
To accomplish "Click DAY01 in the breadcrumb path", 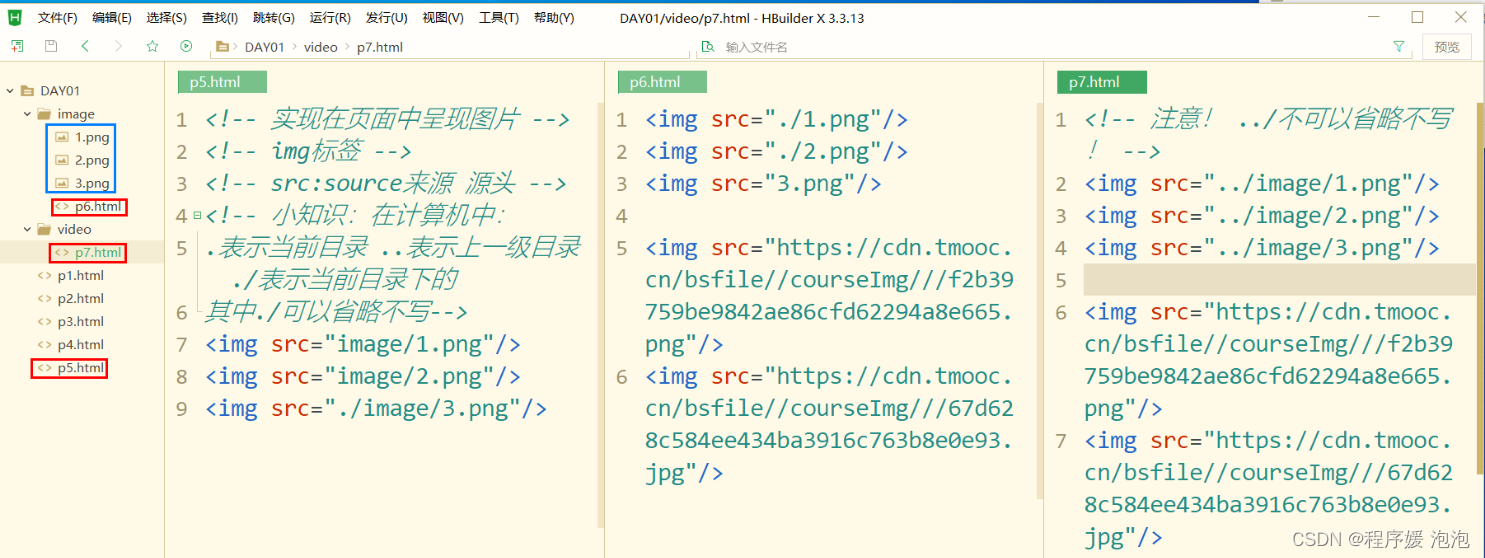I will pos(265,47).
